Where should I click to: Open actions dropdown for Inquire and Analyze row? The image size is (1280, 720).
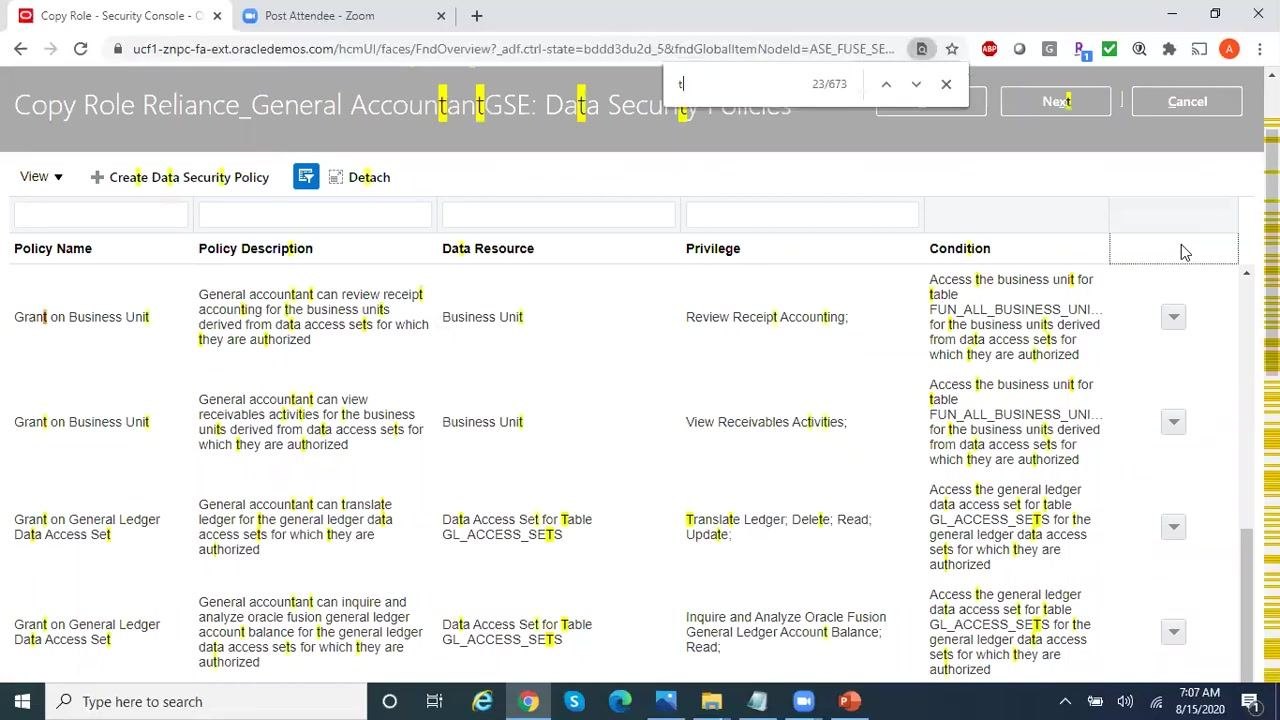[x=1173, y=632]
